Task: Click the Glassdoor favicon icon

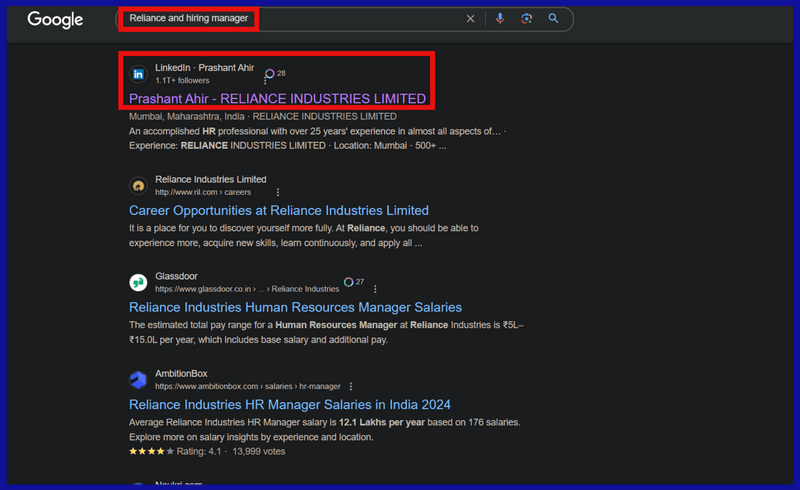Action: pos(138,283)
